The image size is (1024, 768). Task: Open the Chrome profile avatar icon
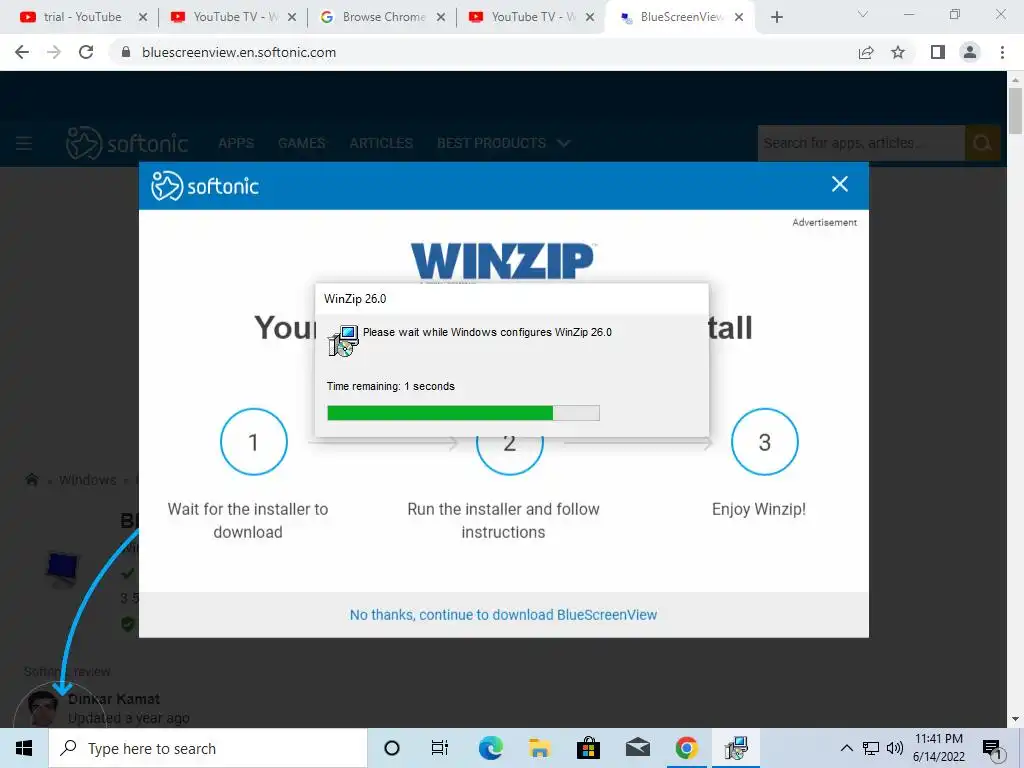pos(970,52)
